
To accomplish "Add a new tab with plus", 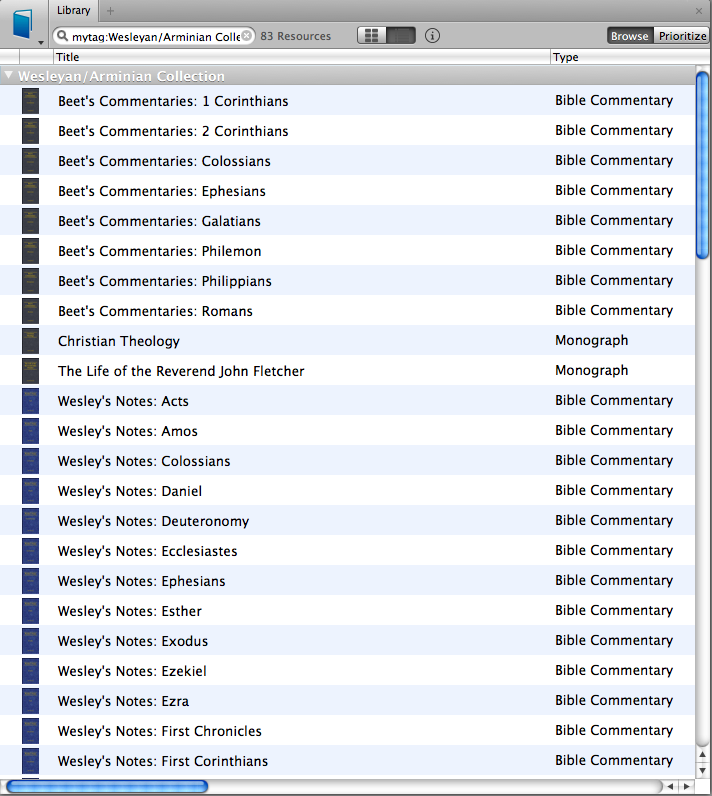I will (x=110, y=10).
